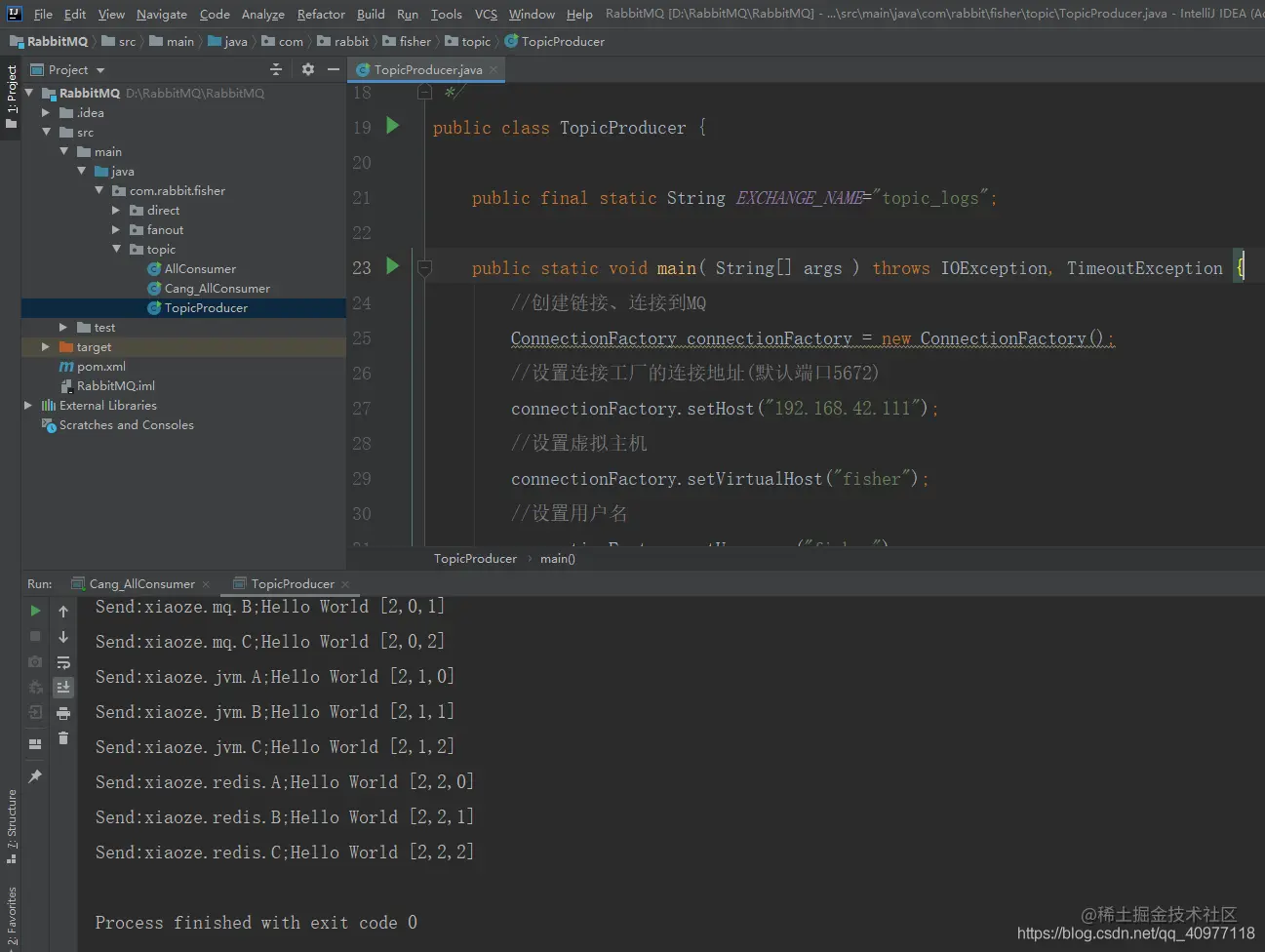Open the Navigate menu

click(162, 14)
